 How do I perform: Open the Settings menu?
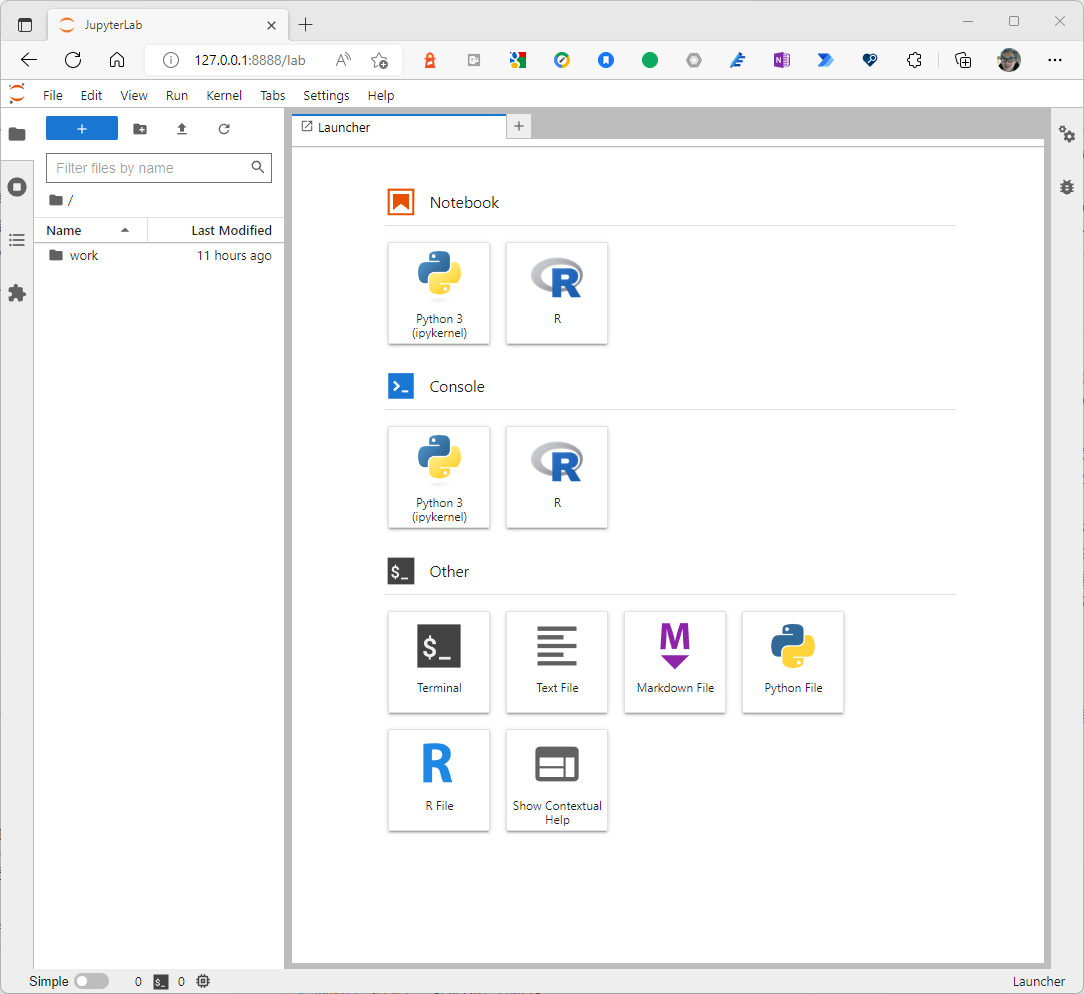pos(326,96)
